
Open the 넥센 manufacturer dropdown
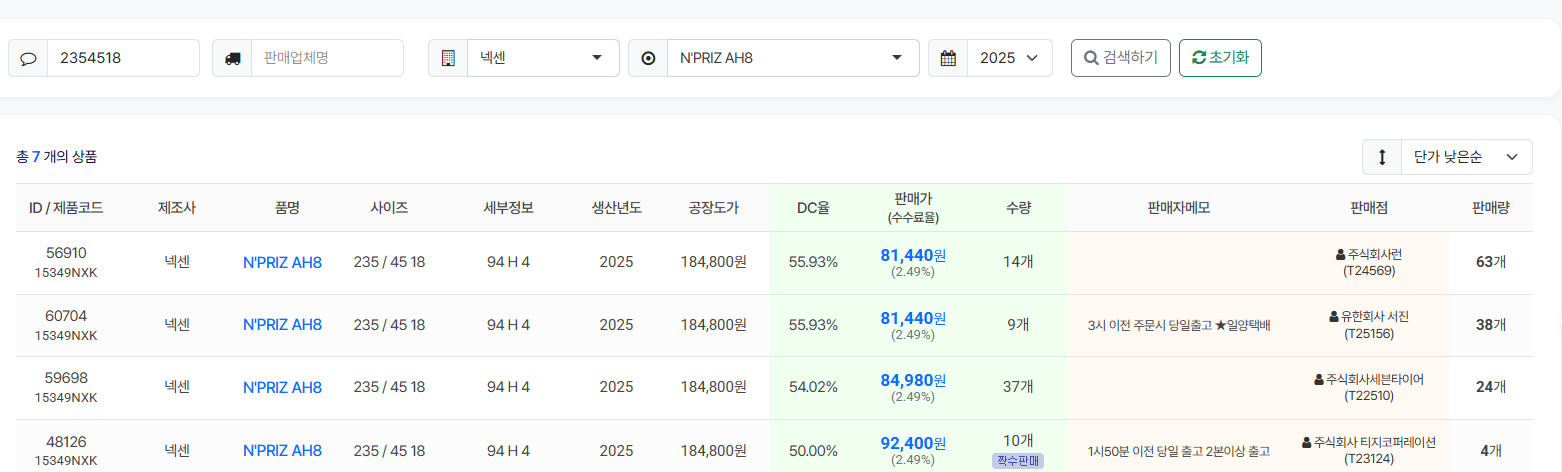(542, 58)
